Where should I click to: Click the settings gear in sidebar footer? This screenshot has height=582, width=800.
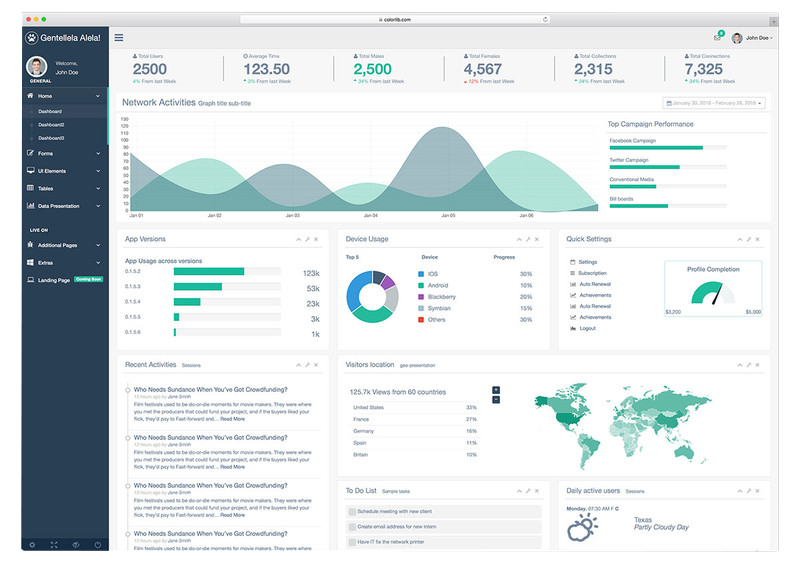coord(32,544)
